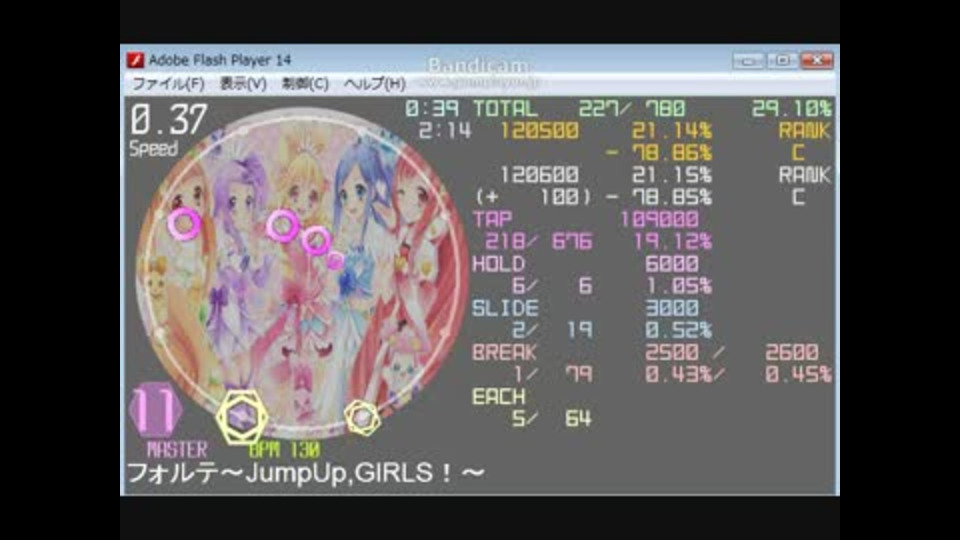
Task: Click the BREAK label
Action: coord(505,353)
